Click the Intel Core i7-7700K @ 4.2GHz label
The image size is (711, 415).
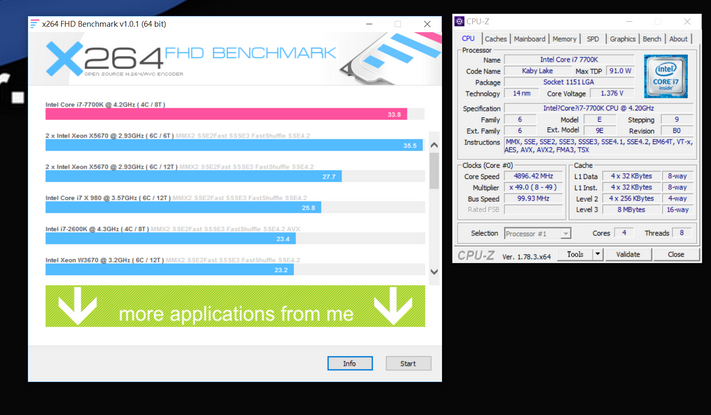tap(105, 104)
